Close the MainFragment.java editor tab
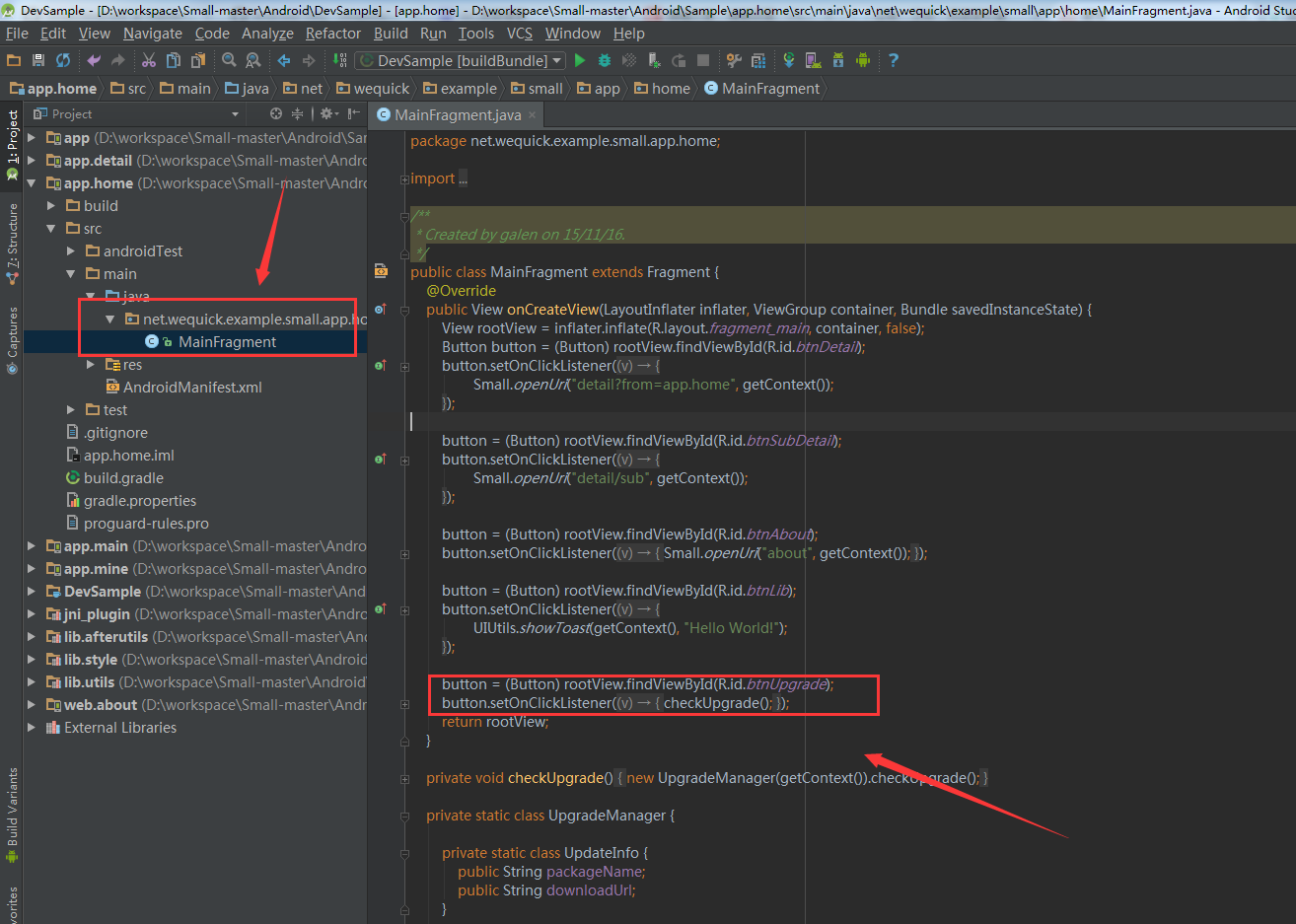1296x924 pixels. click(x=533, y=115)
